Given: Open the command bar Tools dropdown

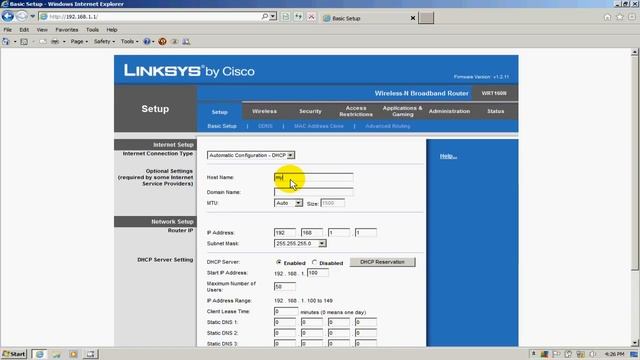Looking at the screenshot, I should [129, 42].
